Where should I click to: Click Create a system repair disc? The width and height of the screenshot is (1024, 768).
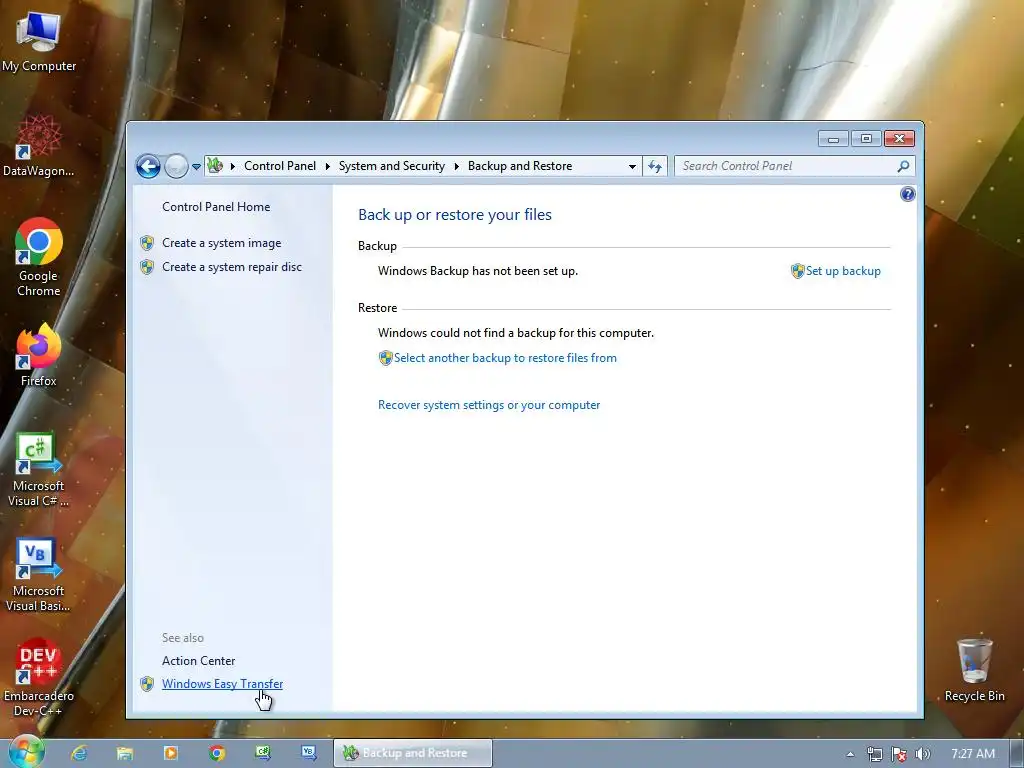232,267
